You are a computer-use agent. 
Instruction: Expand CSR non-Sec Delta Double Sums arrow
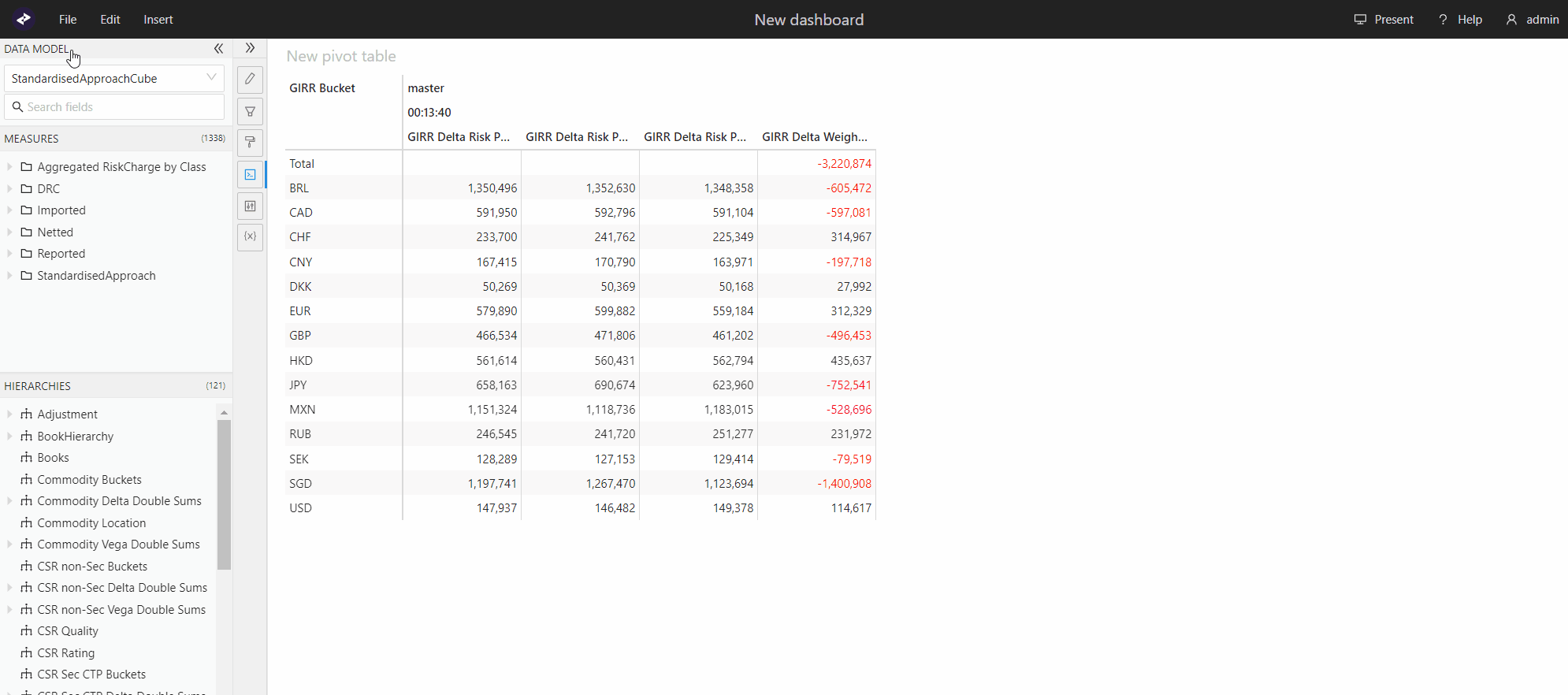click(x=9, y=588)
